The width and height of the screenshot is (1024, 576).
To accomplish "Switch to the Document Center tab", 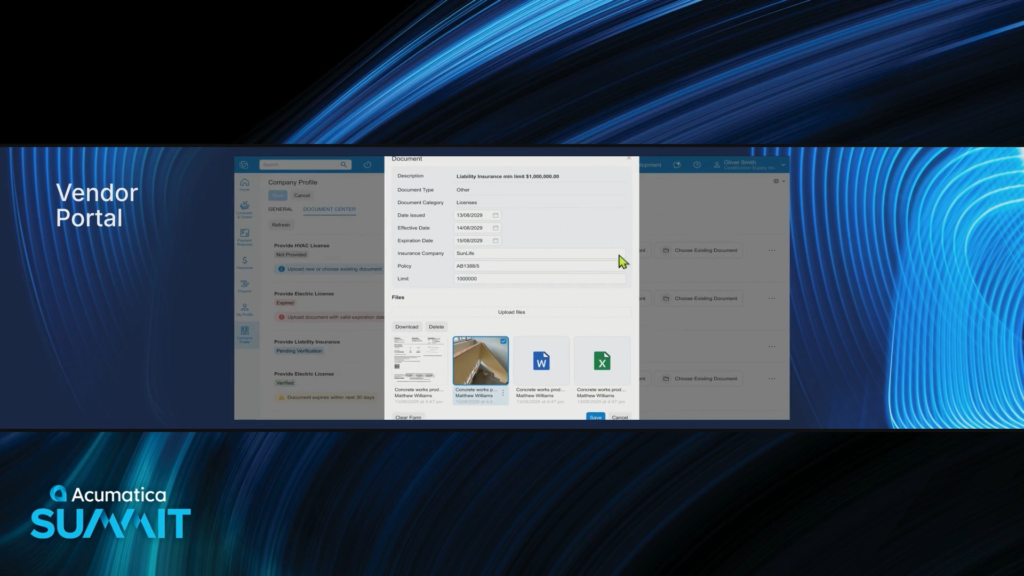I will coord(329,209).
